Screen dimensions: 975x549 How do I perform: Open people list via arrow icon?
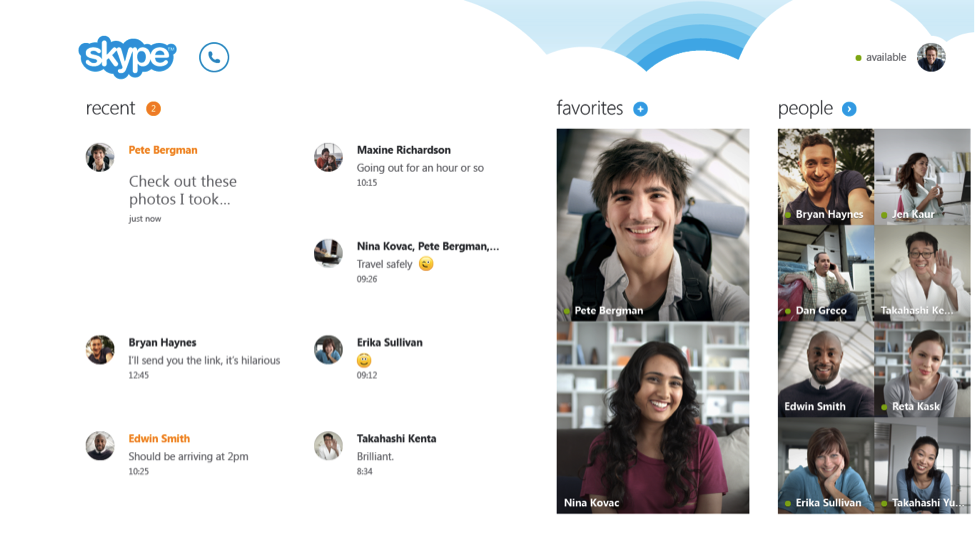pyautogui.click(x=849, y=109)
